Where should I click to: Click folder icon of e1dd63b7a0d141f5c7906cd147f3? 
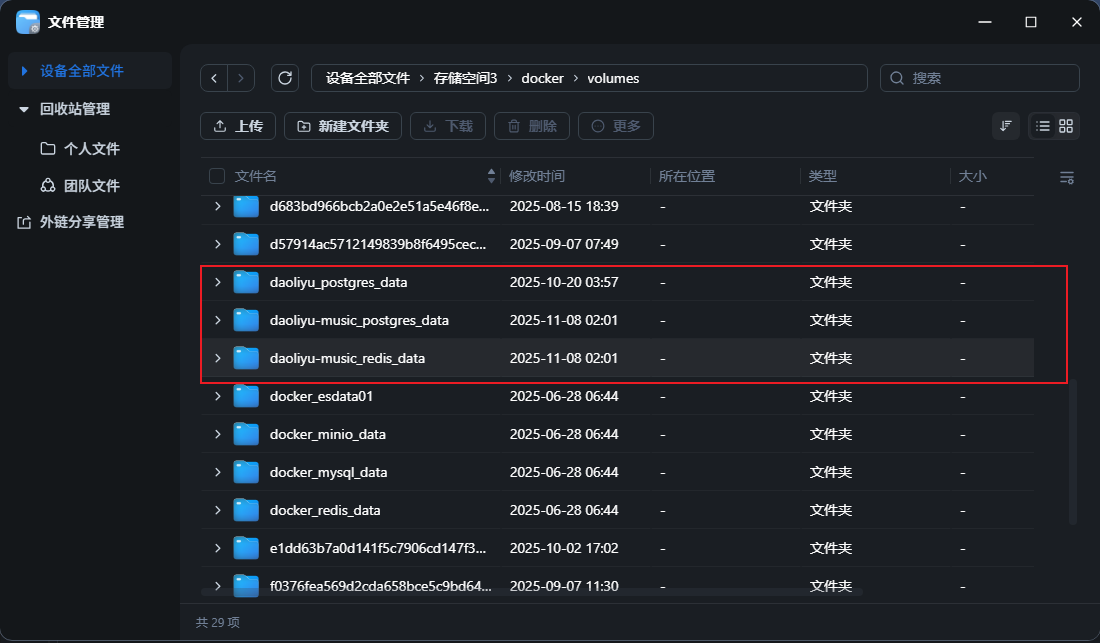click(x=246, y=548)
